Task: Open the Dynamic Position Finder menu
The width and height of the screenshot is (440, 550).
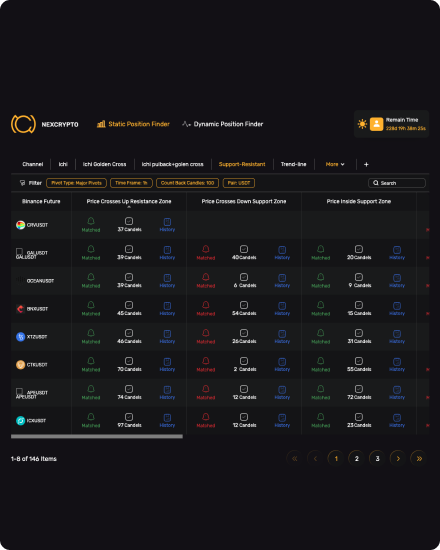Action: click(223, 124)
